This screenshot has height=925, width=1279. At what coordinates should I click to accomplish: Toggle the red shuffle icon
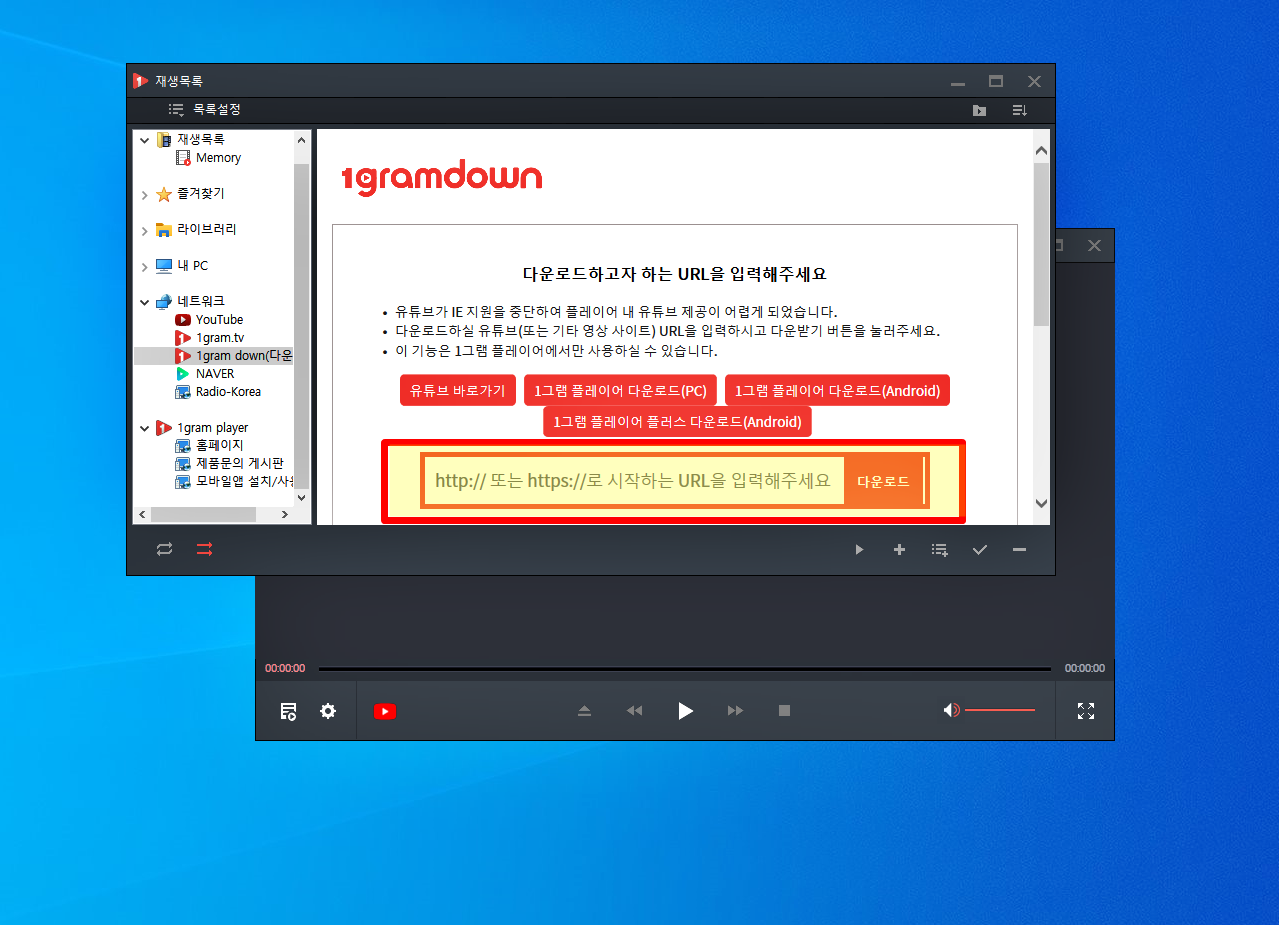(x=204, y=549)
